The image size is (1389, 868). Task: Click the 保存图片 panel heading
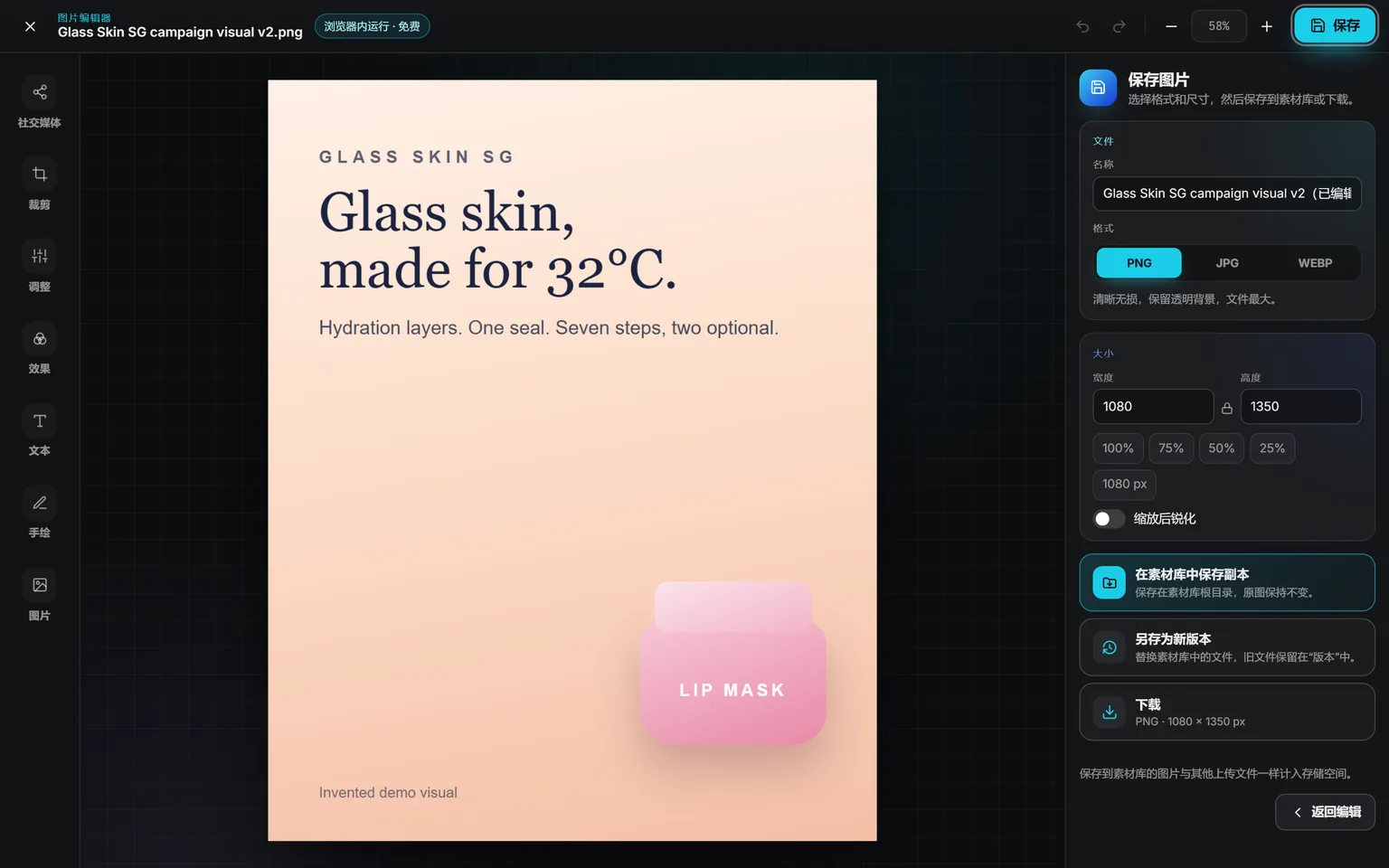coord(1158,80)
